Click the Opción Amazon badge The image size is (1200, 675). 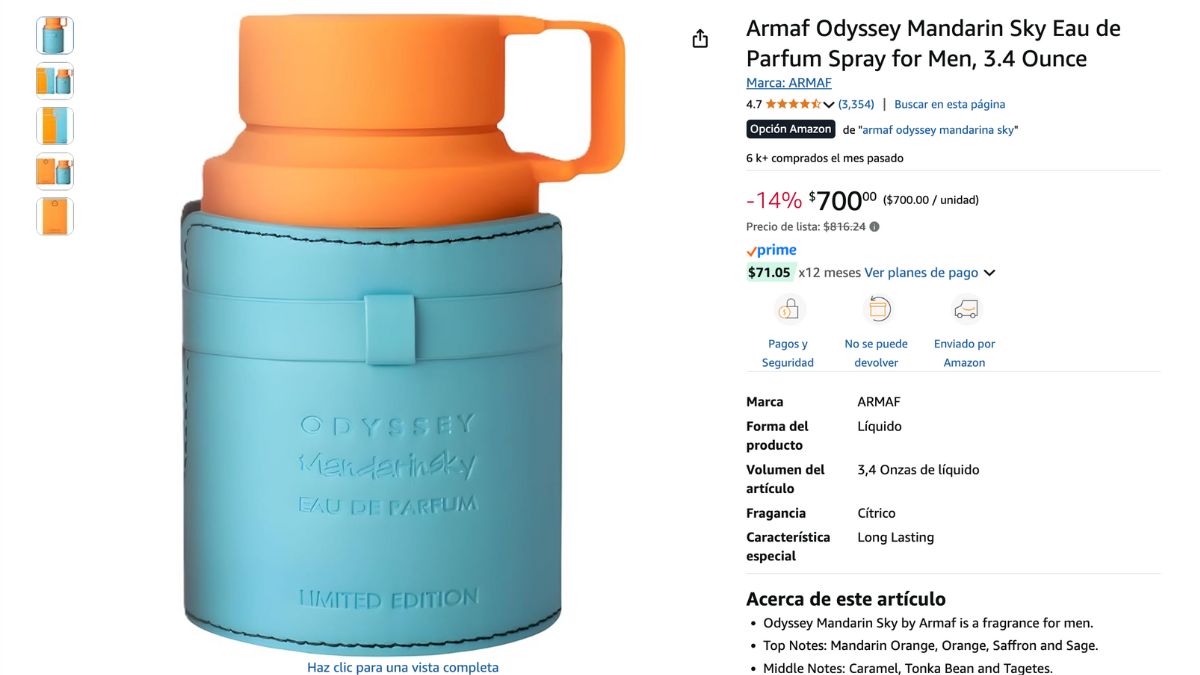(x=790, y=129)
